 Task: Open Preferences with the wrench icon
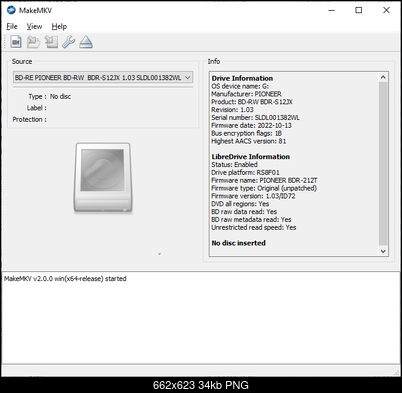68,42
